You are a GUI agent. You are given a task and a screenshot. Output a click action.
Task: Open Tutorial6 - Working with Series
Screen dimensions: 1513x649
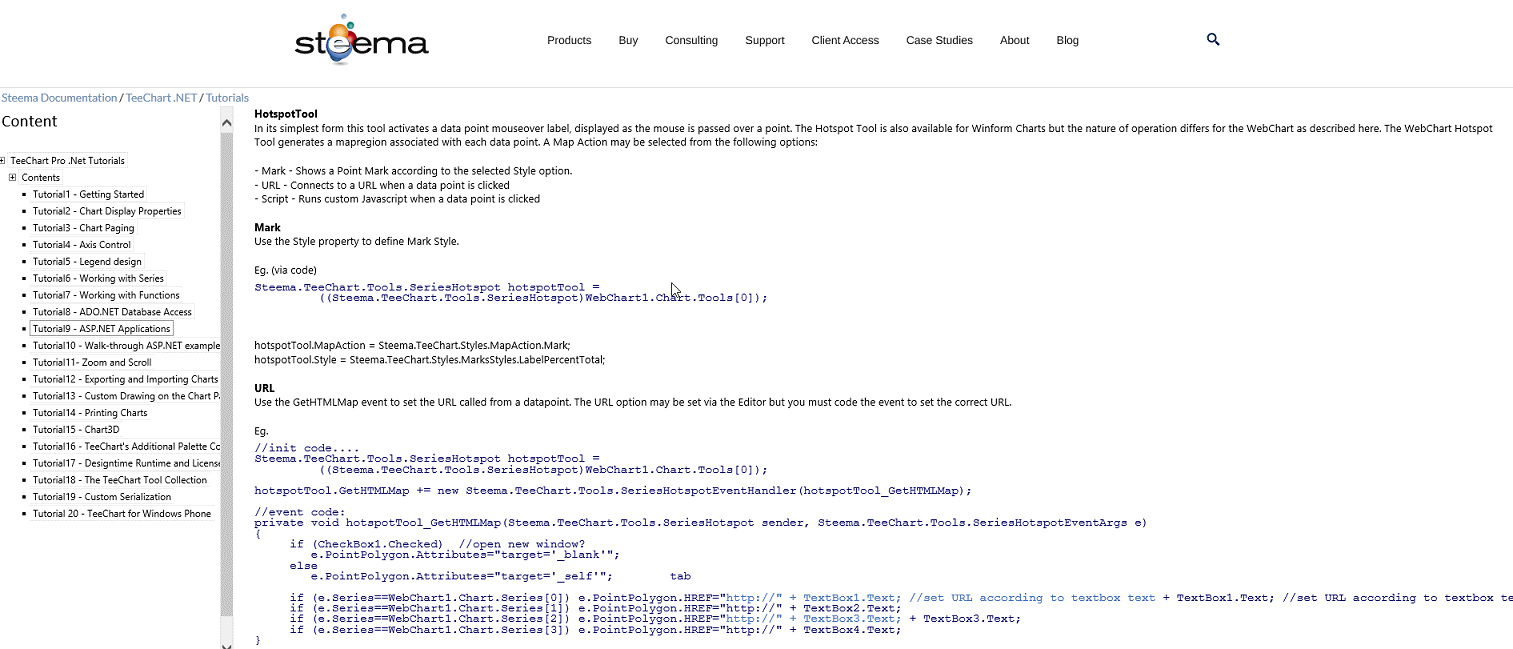(x=98, y=278)
